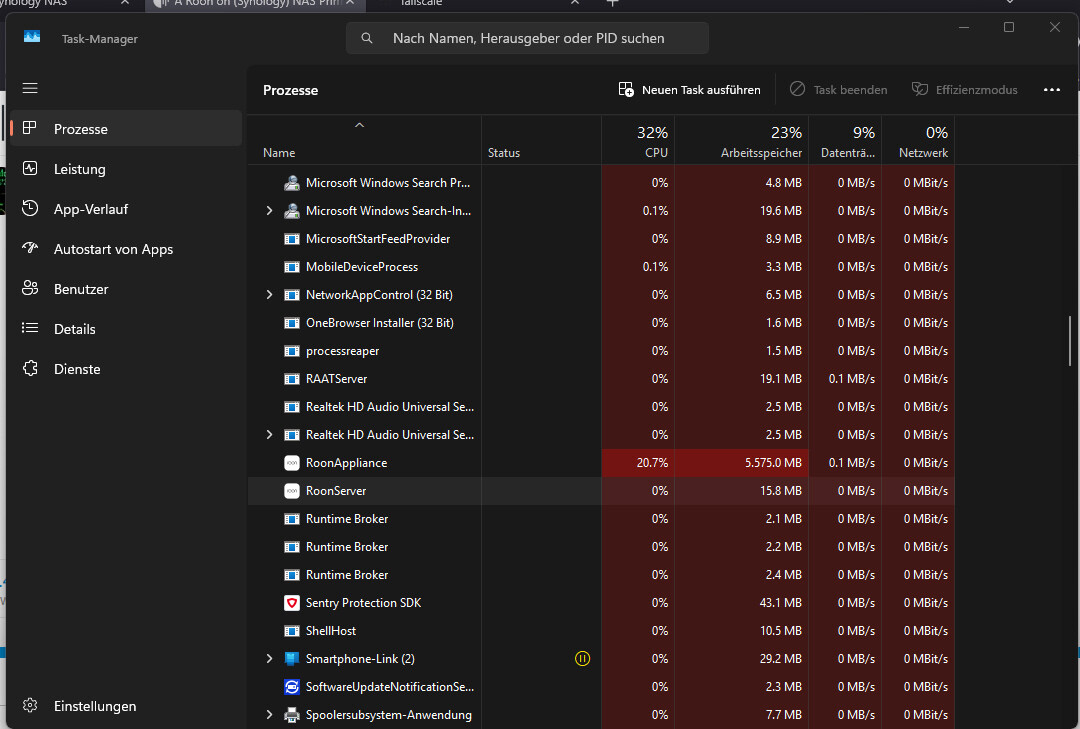This screenshot has height=729, width=1080.
Task: Expand the NetworkAppControl (32 Bit) group
Action: (269, 295)
